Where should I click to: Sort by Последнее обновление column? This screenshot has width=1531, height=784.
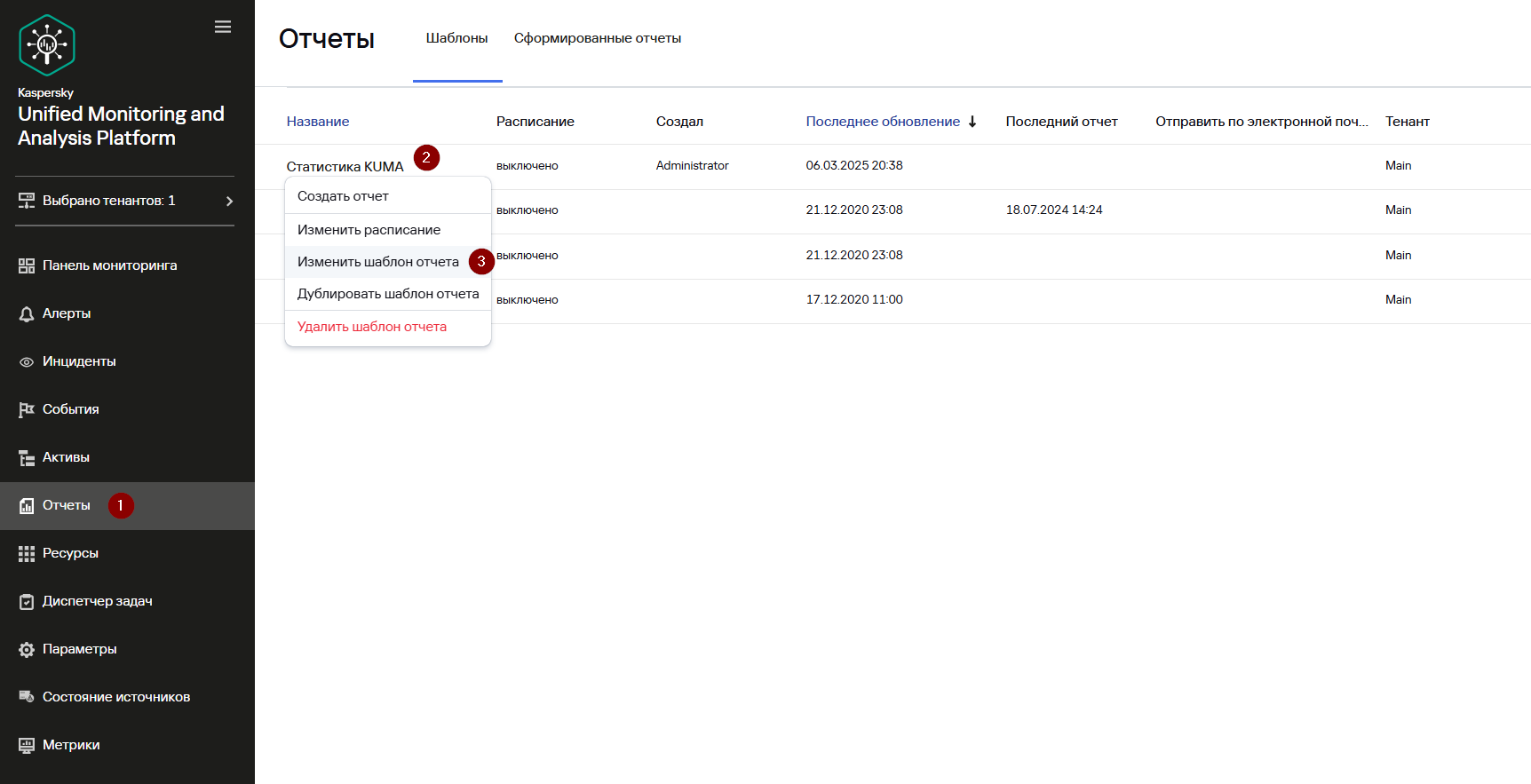(883, 122)
